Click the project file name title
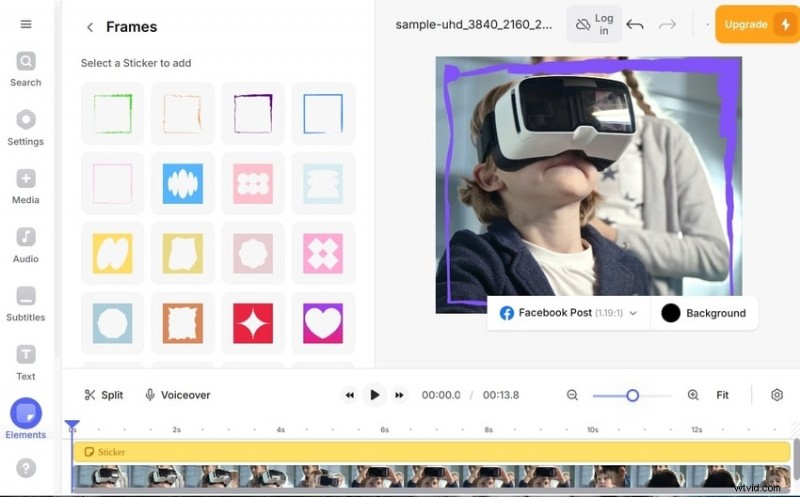 (473, 24)
